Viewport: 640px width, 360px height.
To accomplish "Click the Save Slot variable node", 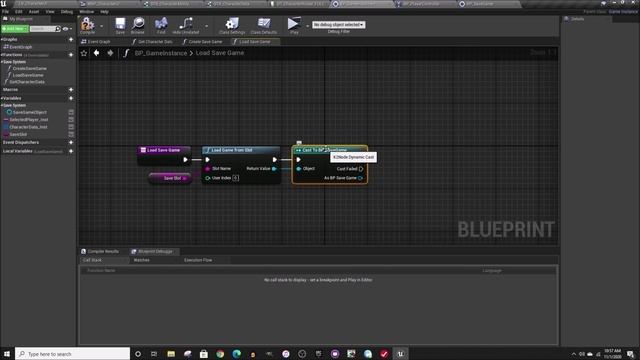I will tap(170, 178).
